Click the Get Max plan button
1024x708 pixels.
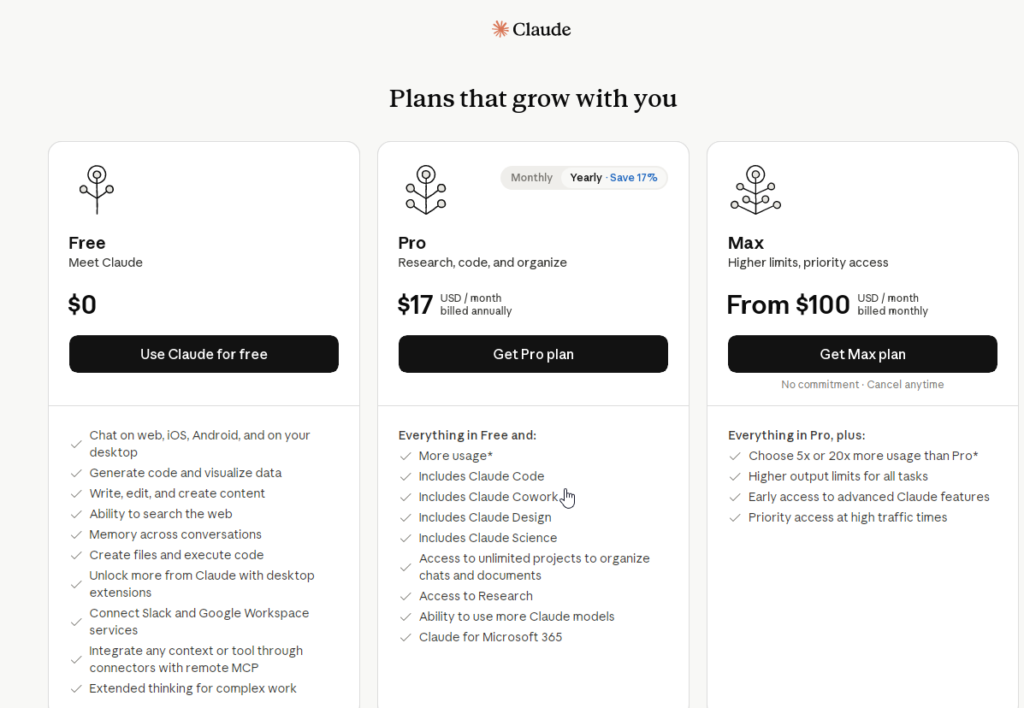862,354
